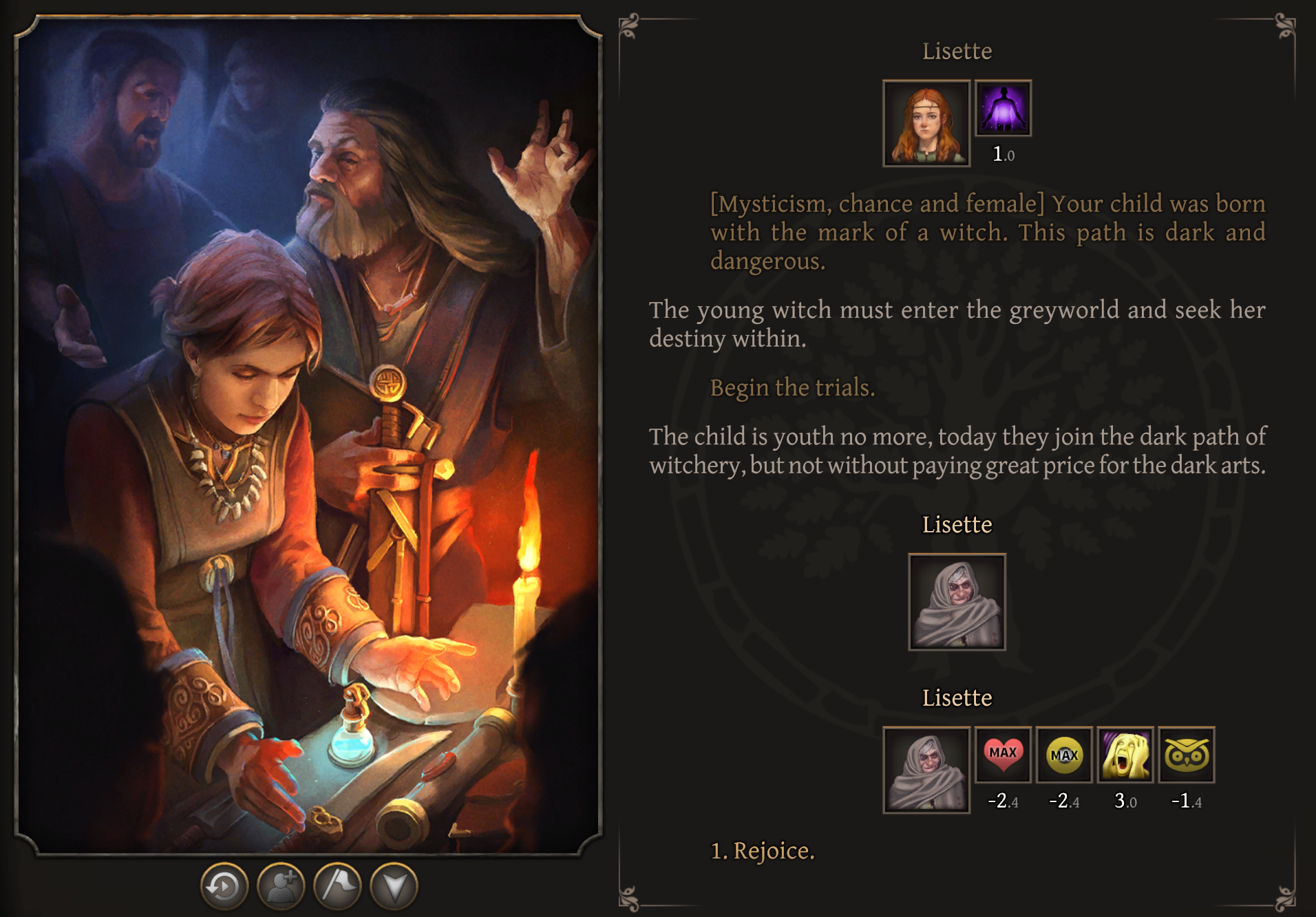The height and width of the screenshot is (917, 1316).
Task: Click the red heart MAX icon
Action: (1003, 755)
